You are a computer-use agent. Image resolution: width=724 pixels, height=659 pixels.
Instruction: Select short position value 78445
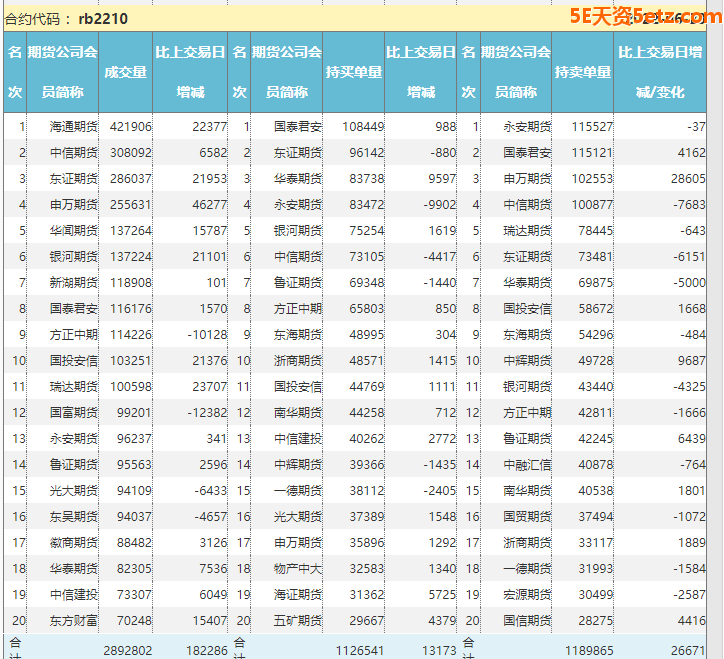[596, 230]
